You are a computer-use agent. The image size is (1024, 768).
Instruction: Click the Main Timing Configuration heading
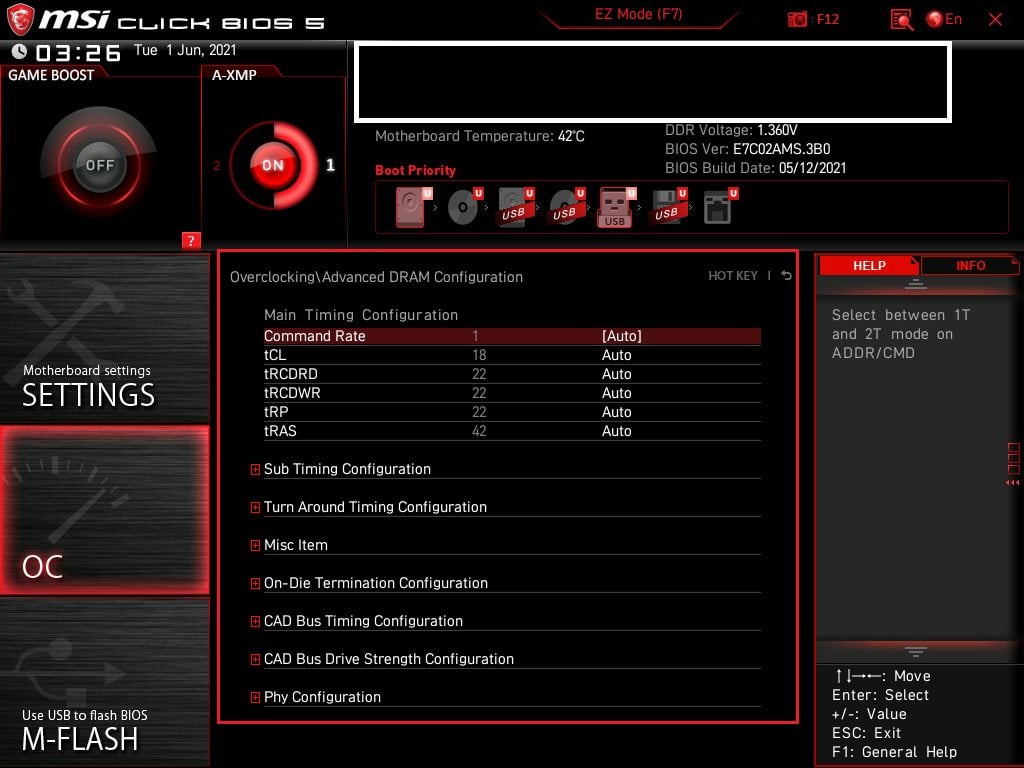pos(360,315)
